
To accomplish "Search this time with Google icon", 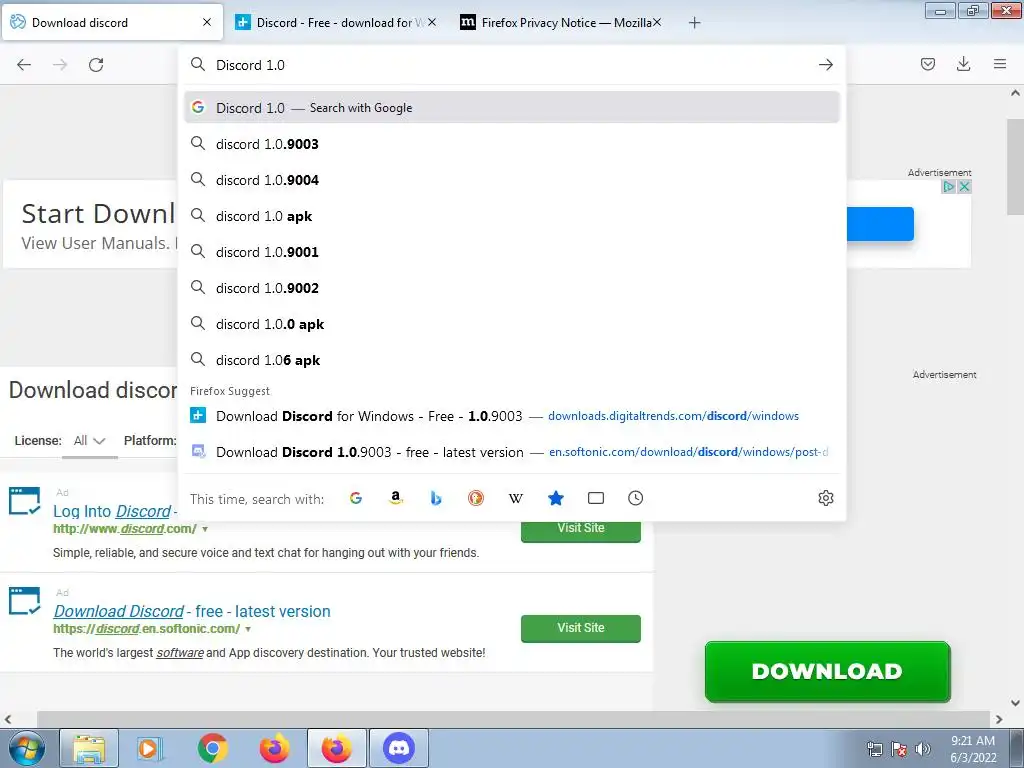I will click(x=356, y=498).
